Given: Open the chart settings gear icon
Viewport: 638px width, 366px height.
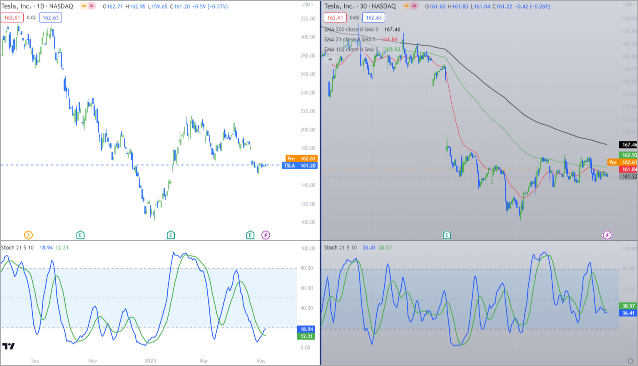Looking at the screenshot, I should [630, 361].
